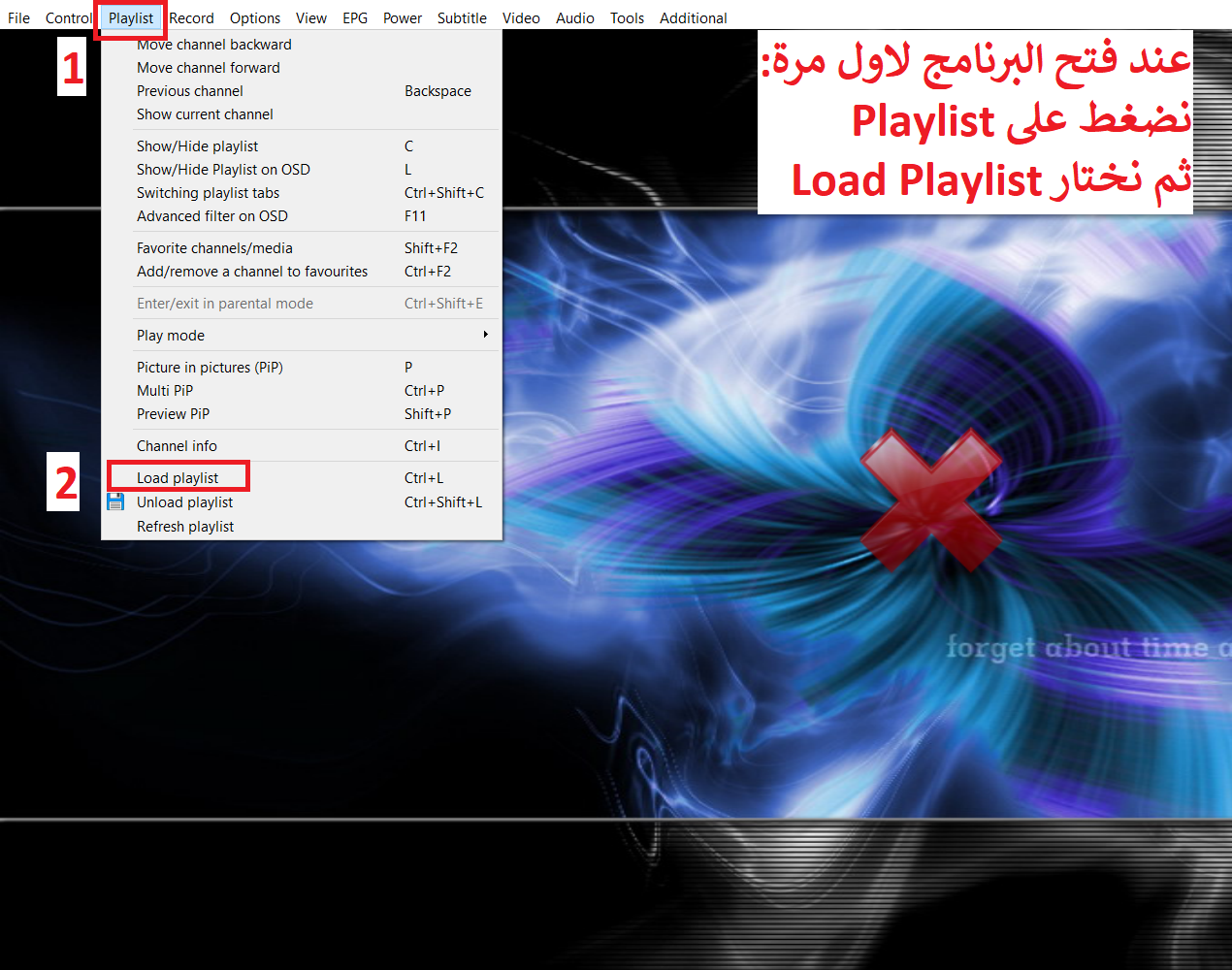
Task: Open the EPG menu
Action: (355, 17)
